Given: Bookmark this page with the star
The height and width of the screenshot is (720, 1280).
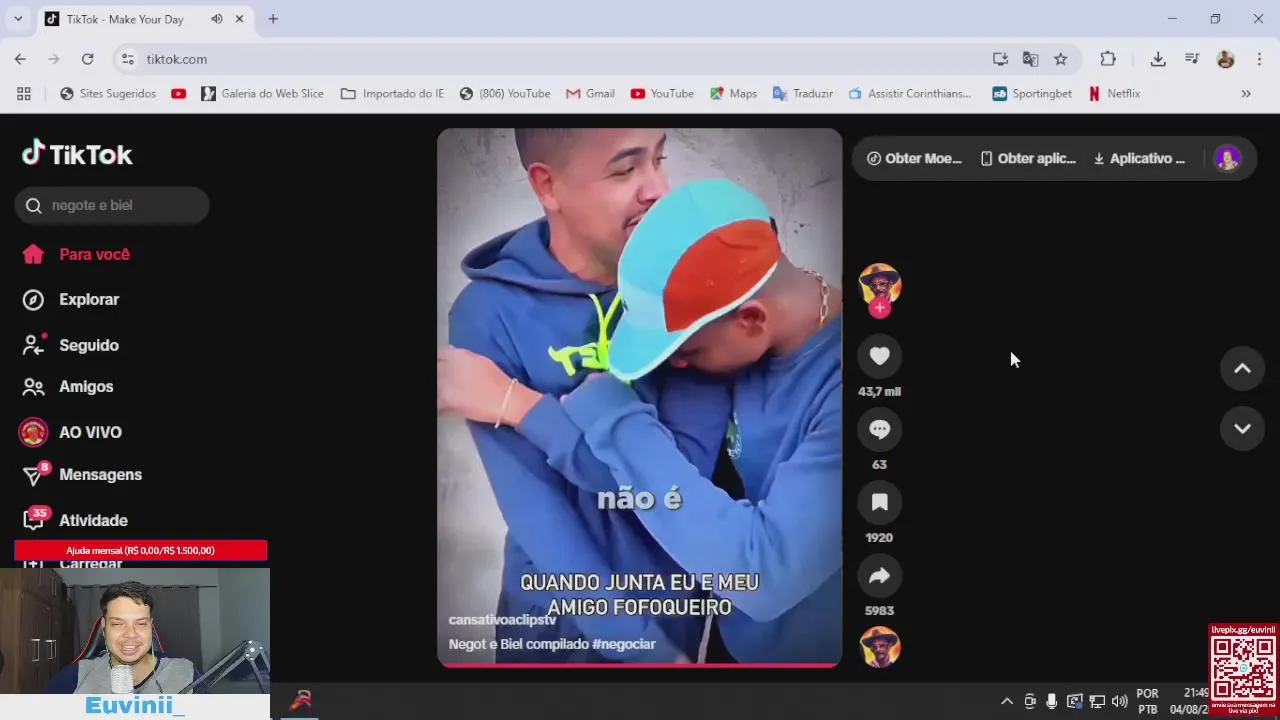Looking at the screenshot, I should pos(1060,59).
